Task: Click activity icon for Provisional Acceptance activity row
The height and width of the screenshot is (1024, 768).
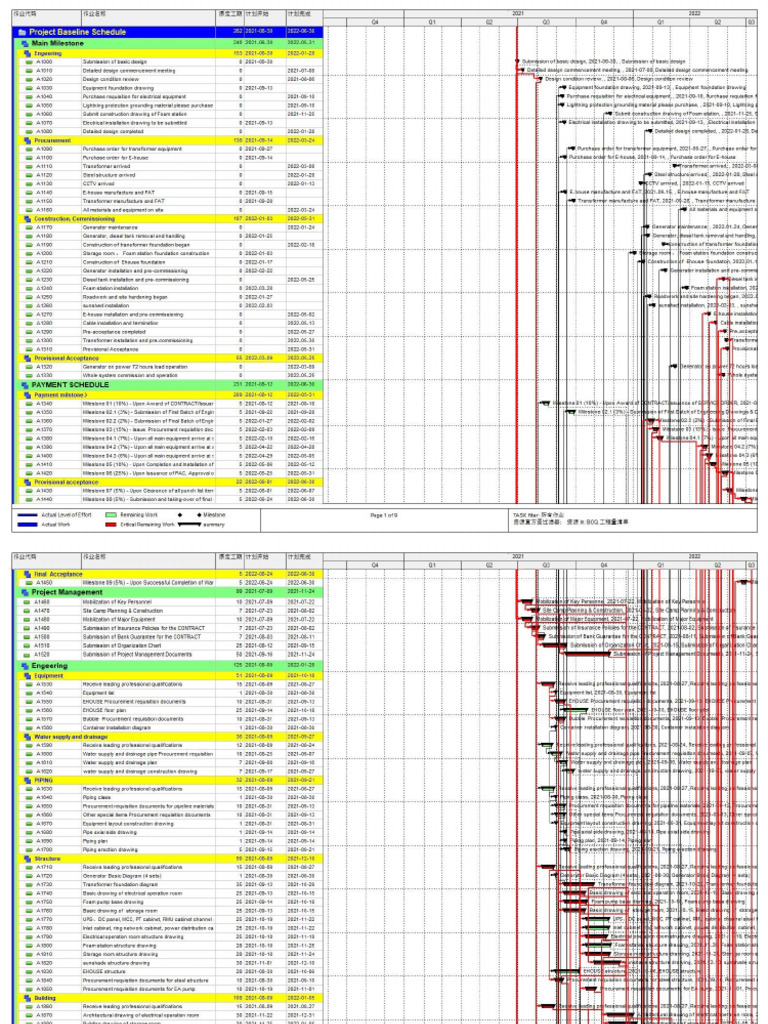Action: point(29,349)
